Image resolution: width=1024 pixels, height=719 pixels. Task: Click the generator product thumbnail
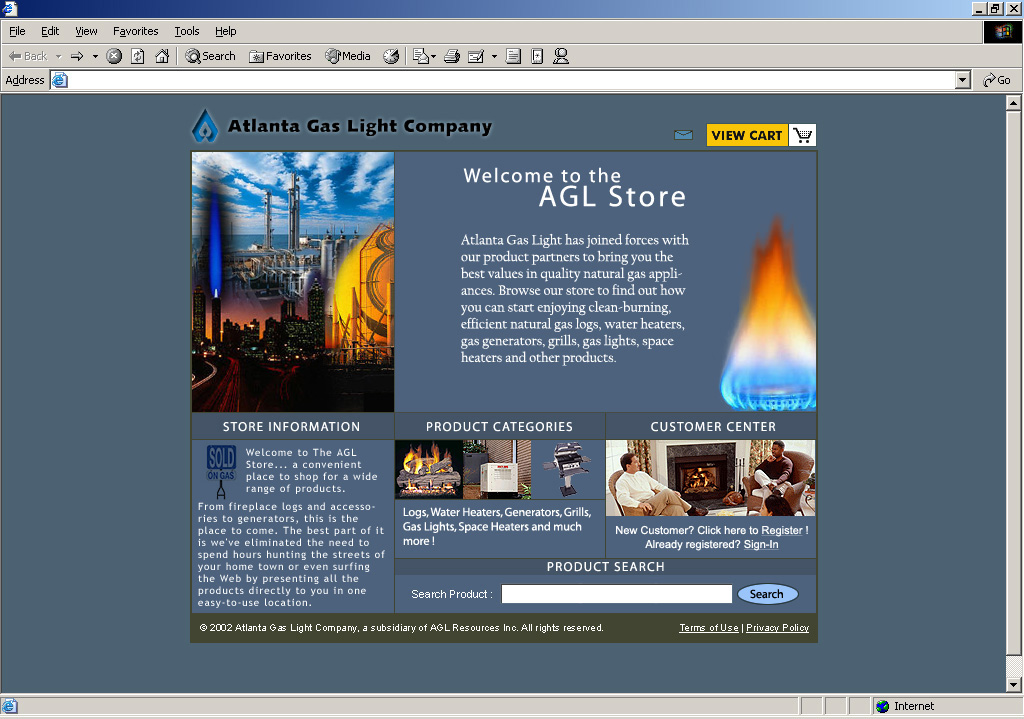(x=497, y=470)
